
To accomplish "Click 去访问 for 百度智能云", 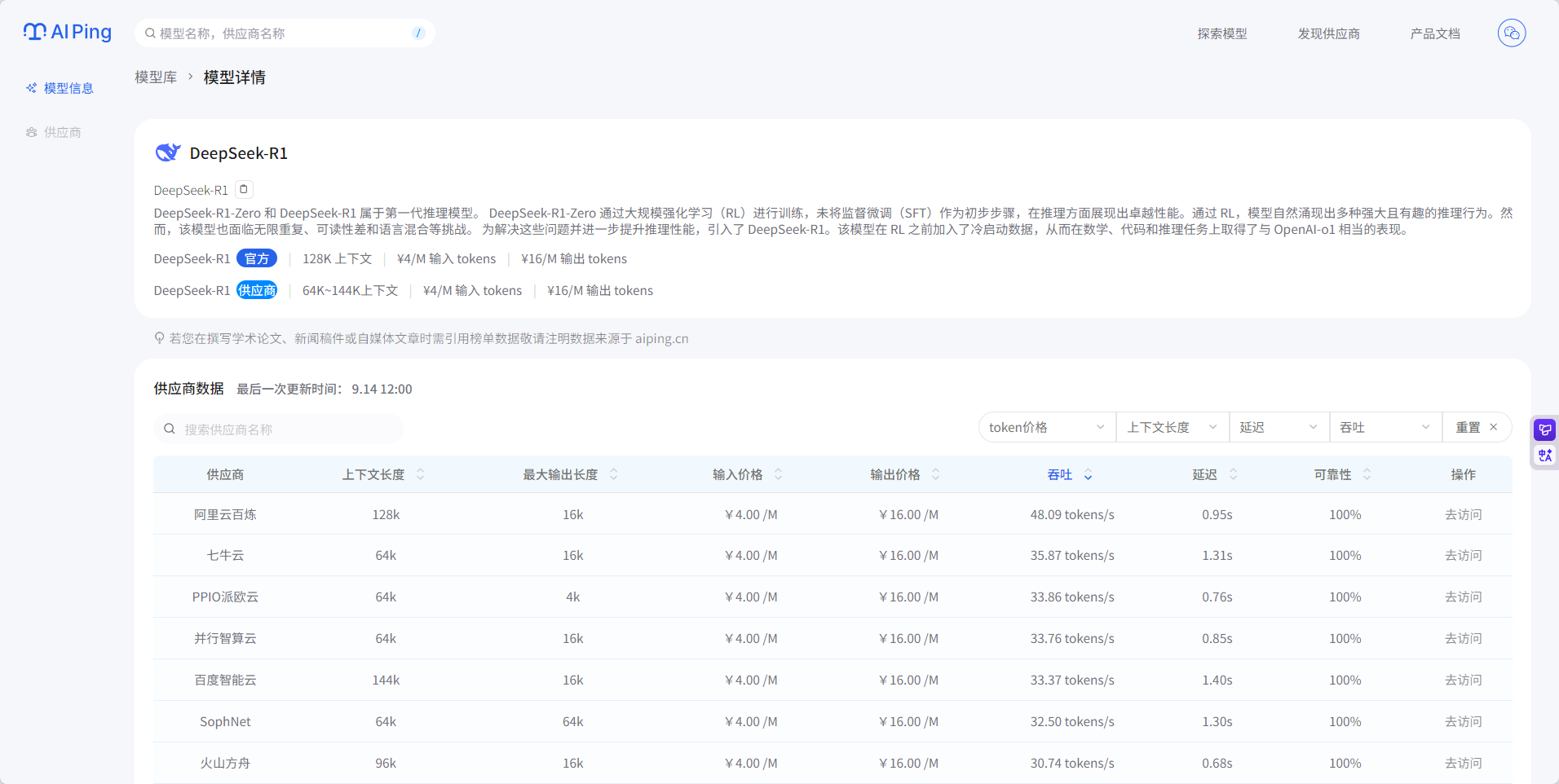I will (x=1463, y=680).
